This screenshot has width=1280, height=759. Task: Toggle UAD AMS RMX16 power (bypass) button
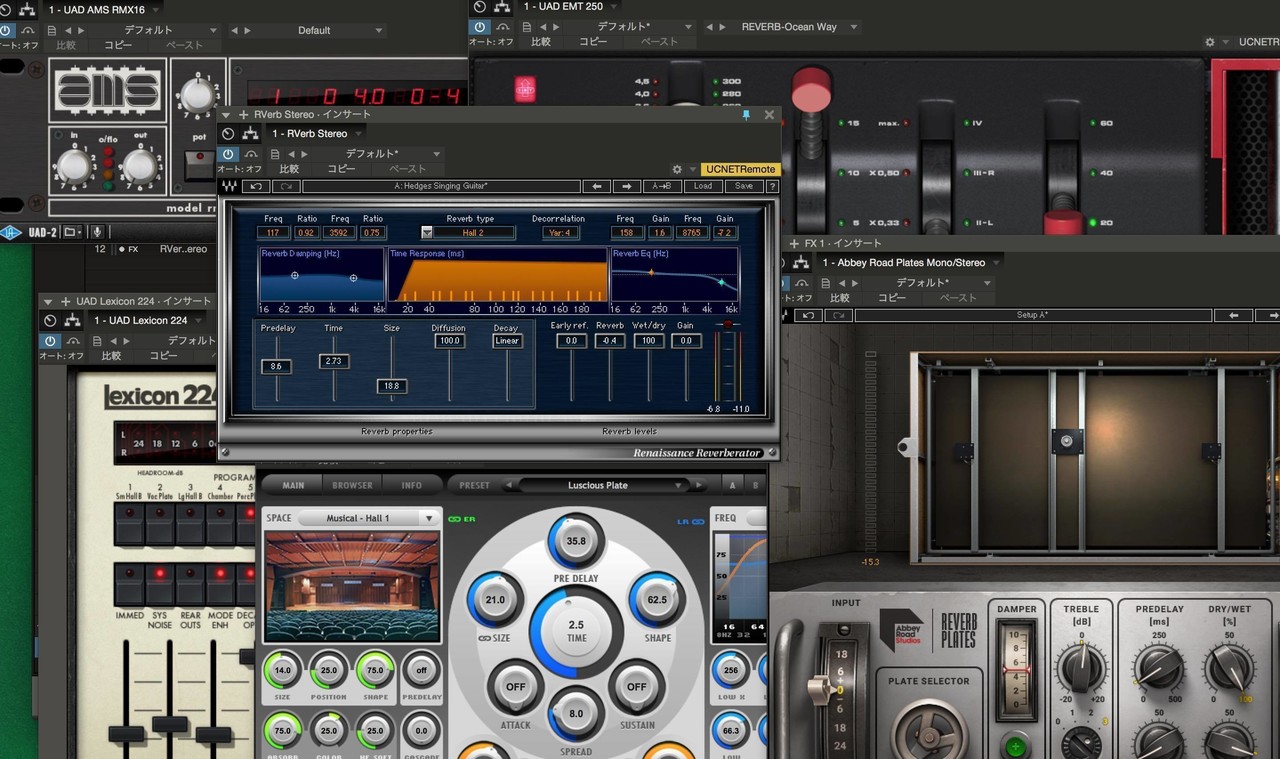tap(6, 30)
